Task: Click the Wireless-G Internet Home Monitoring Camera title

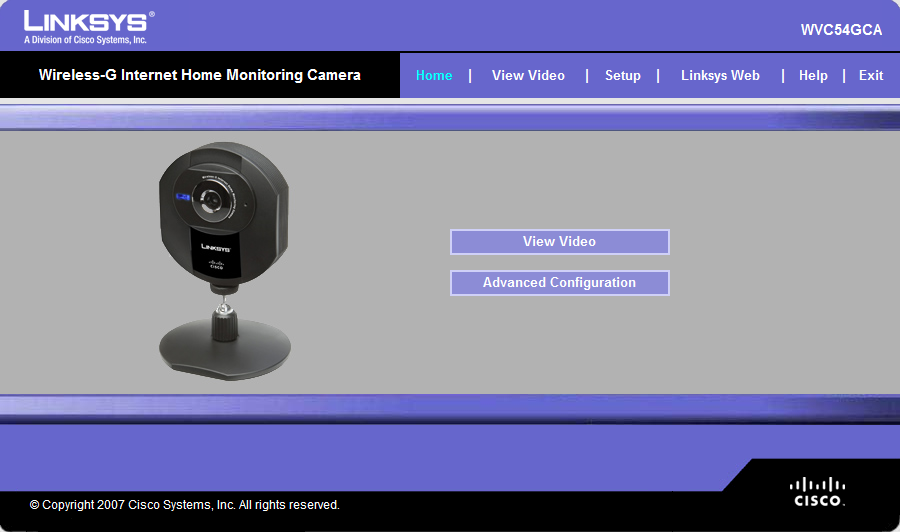Action: click(200, 75)
